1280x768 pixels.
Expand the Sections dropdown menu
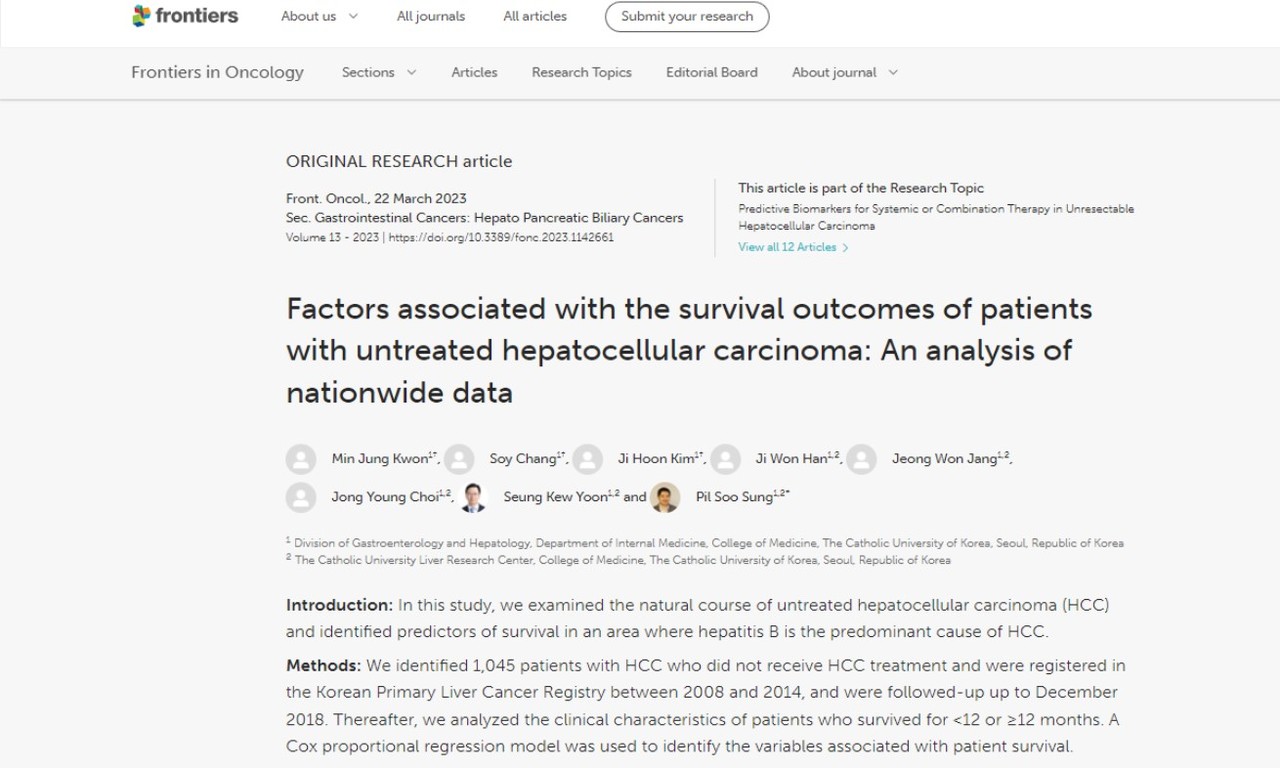coord(378,72)
